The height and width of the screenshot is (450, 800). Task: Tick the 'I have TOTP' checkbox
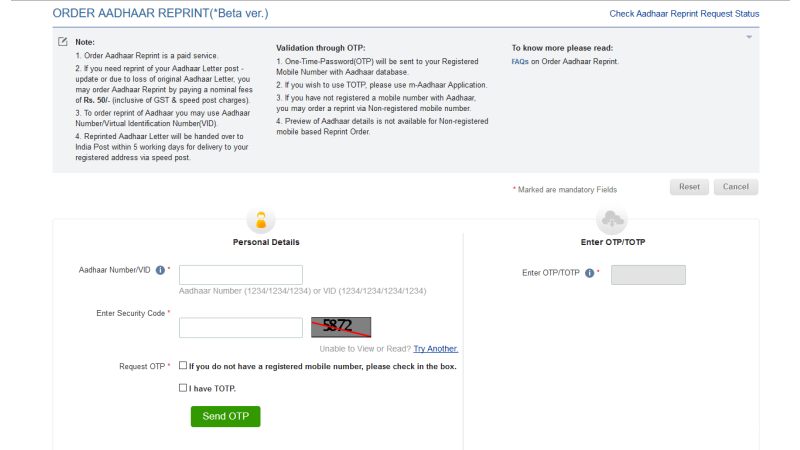coord(183,388)
